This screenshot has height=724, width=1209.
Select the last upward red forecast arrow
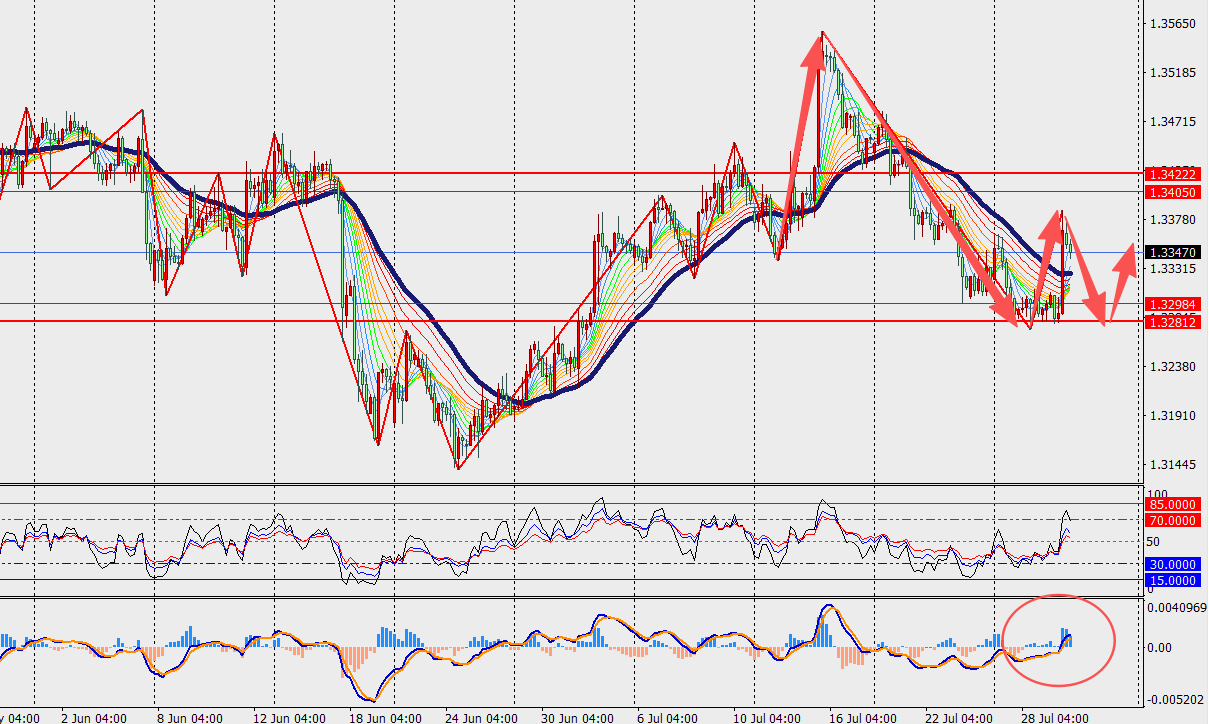tap(1122, 283)
